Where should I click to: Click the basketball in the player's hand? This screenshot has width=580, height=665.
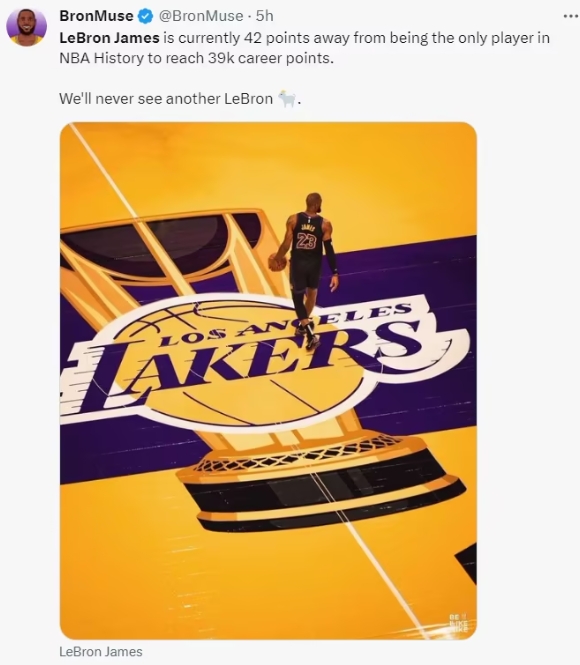278,262
